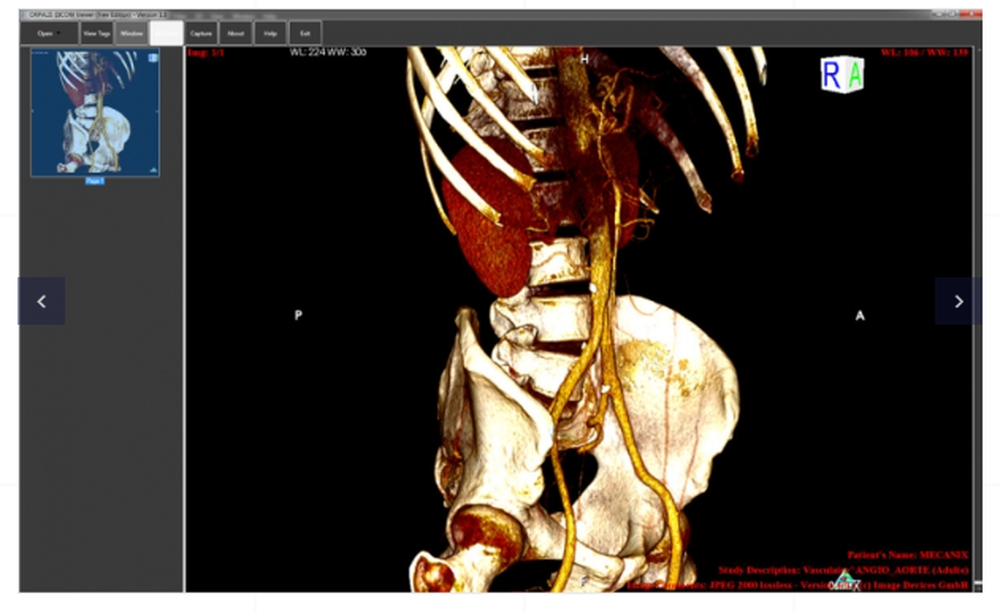The width and height of the screenshot is (1000, 613).
Task: Click the OsiriX logo at viewer bottom
Action: tap(846, 579)
